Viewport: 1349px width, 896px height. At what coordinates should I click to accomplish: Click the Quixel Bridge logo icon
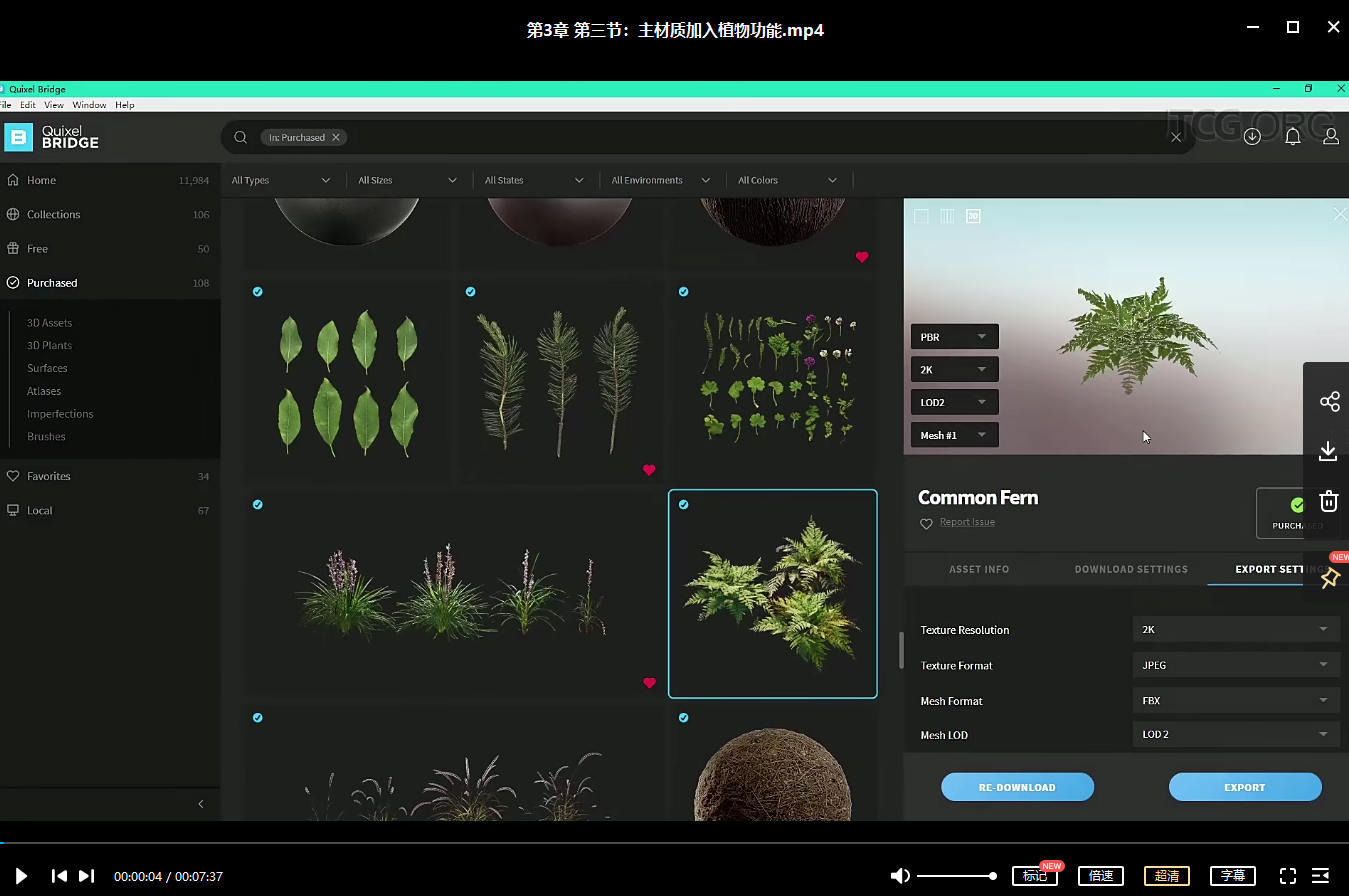click(x=18, y=137)
